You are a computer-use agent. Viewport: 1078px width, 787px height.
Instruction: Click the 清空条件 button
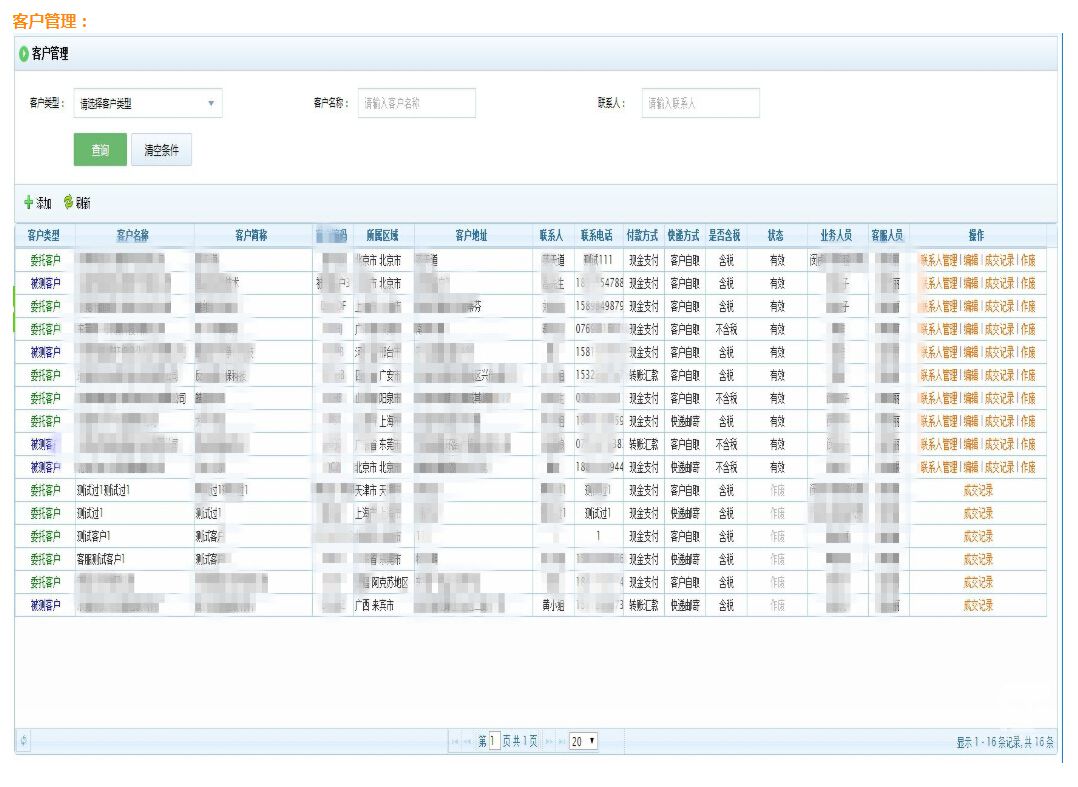[x=161, y=150]
